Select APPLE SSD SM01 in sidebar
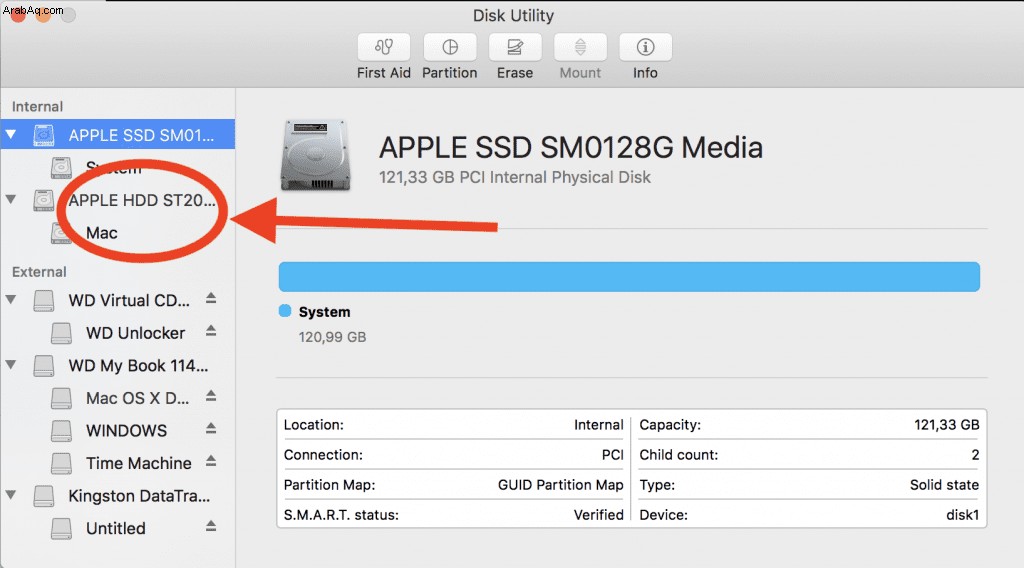This screenshot has height=568, width=1024. (x=118, y=134)
